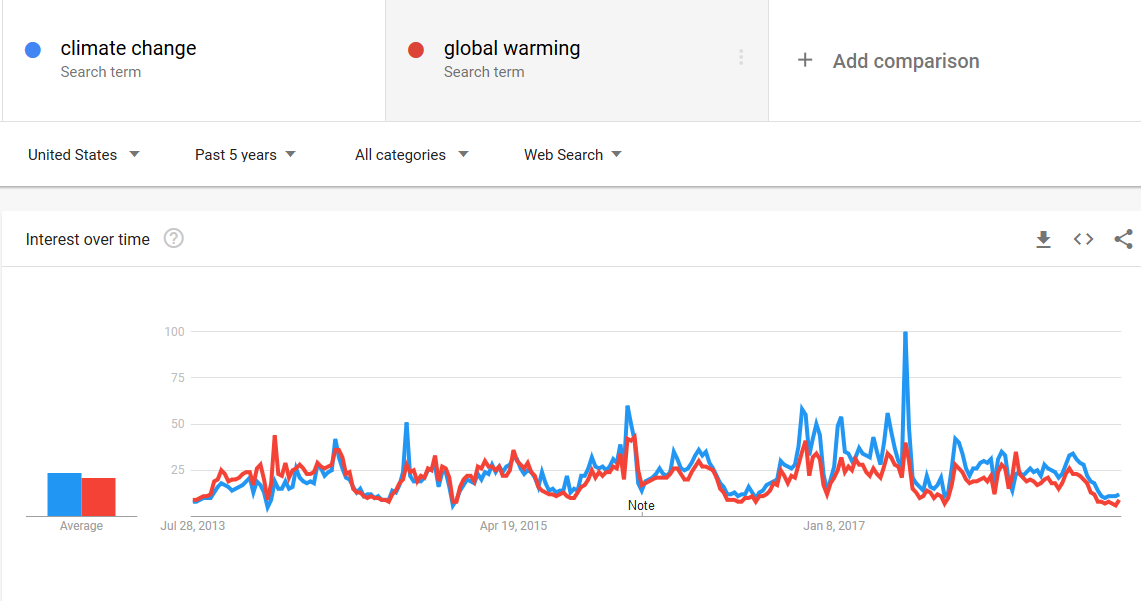Click the tallest blue peak at 100
The image size is (1141, 601).
[x=905, y=334]
